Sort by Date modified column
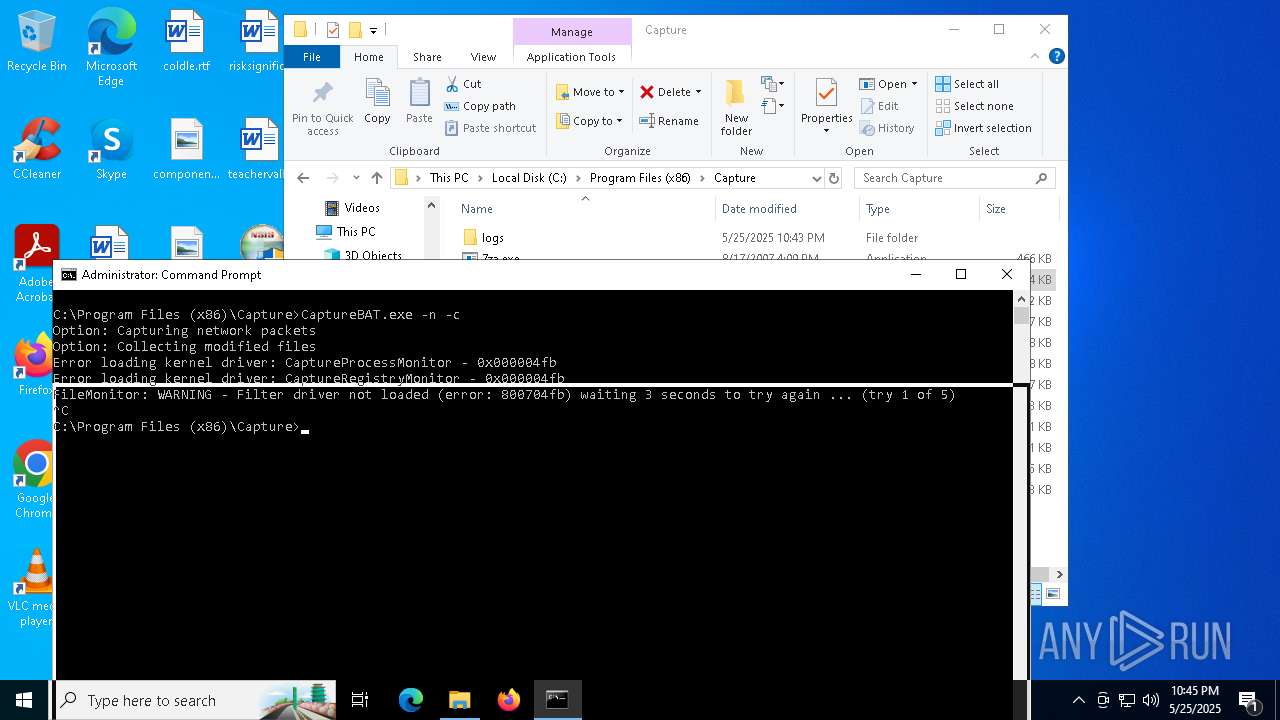Viewport: 1280px width, 720px height. tap(787, 209)
